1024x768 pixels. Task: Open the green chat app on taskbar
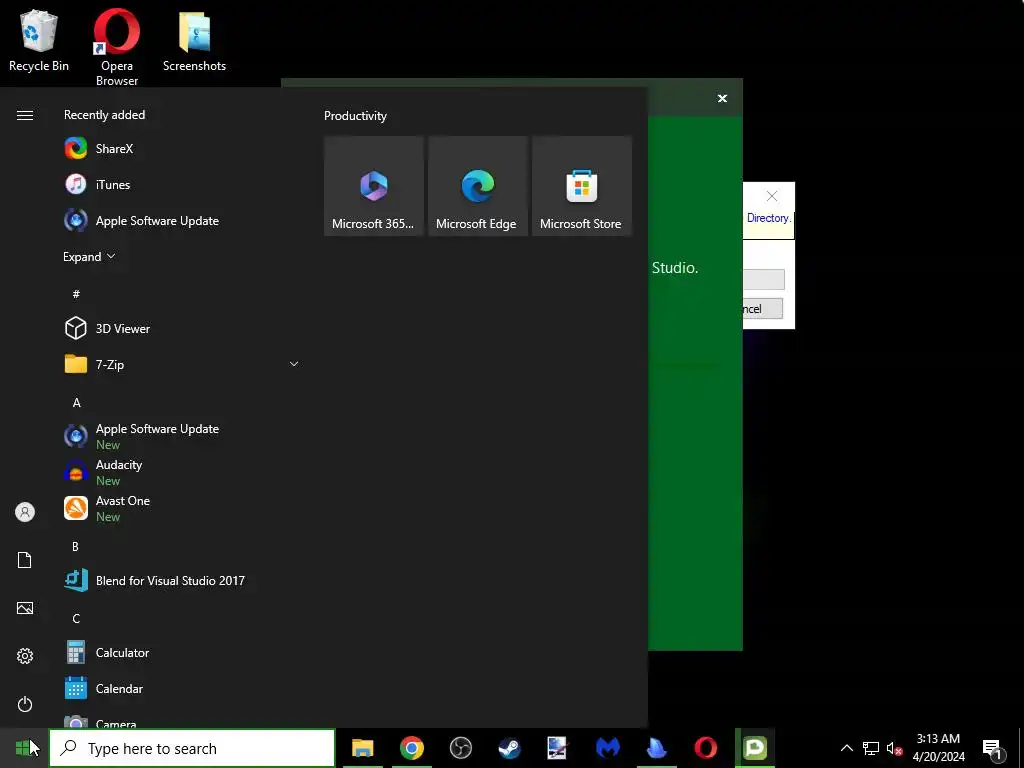[x=755, y=748]
